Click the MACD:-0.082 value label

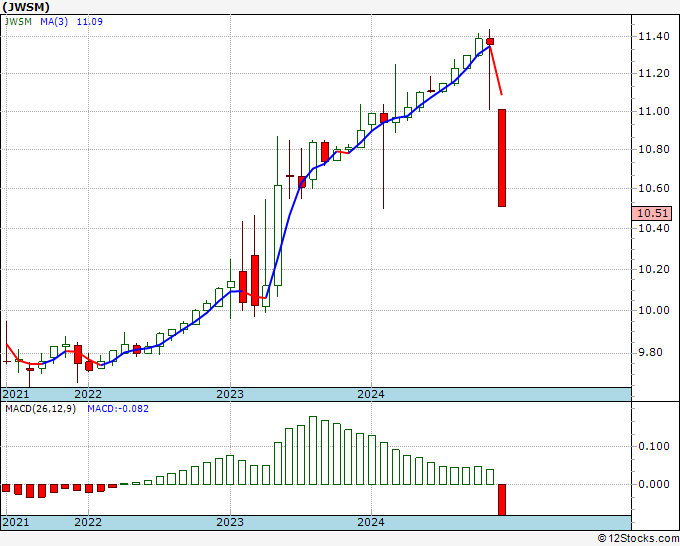pyautogui.click(x=118, y=409)
